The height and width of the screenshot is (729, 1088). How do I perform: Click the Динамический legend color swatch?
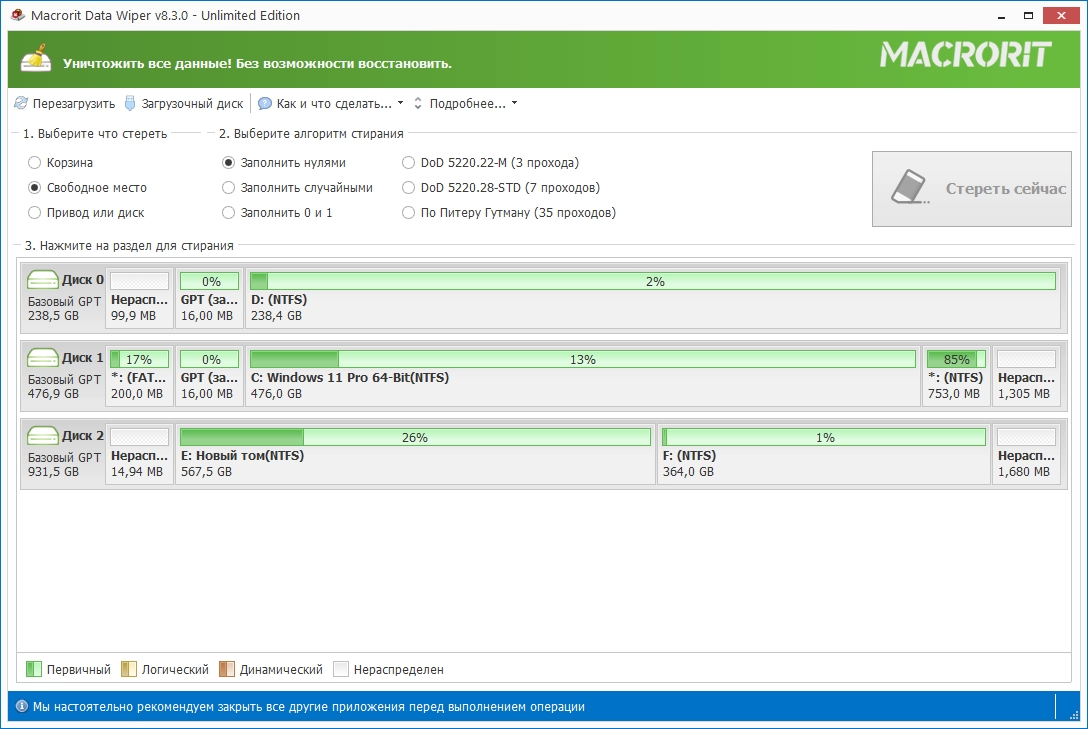[226, 669]
